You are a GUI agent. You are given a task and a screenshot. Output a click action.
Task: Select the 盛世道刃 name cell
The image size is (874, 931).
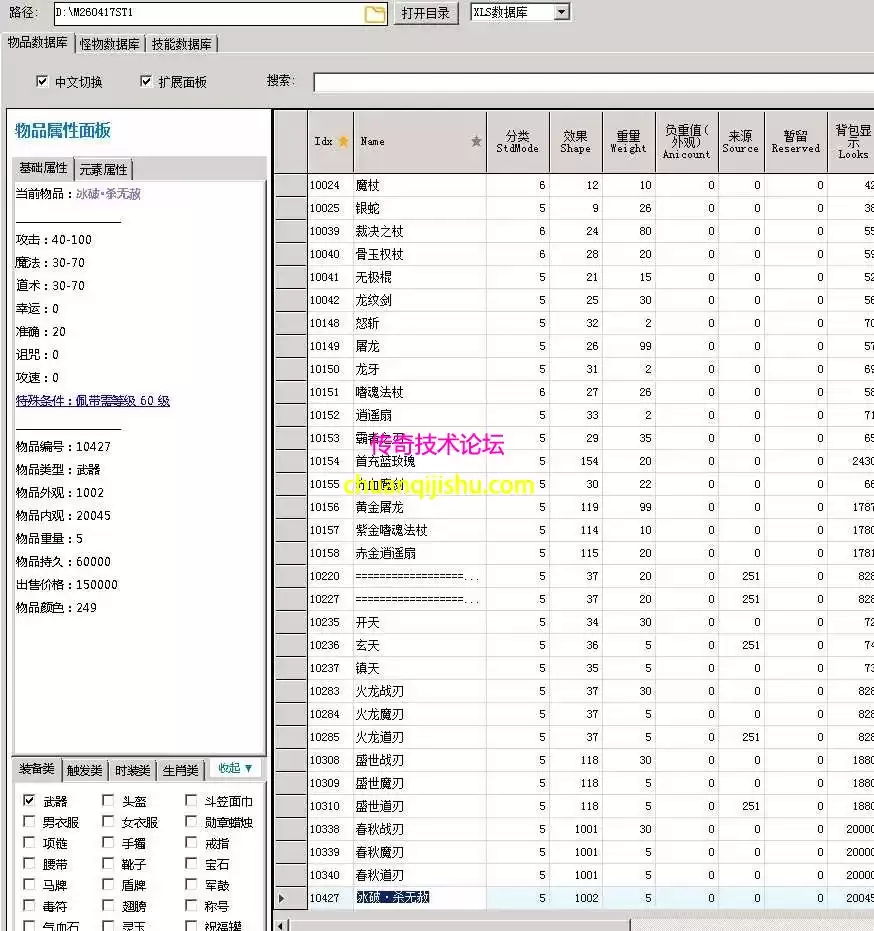tap(419, 806)
